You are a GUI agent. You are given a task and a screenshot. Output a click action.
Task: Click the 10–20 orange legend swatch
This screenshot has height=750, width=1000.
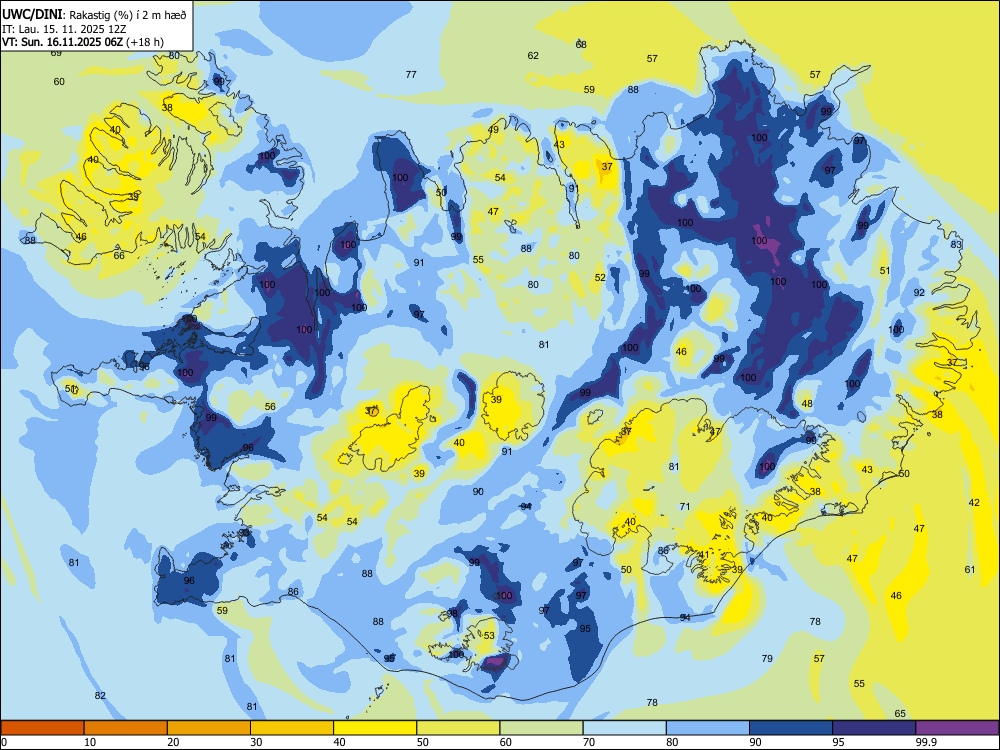pyautogui.click(x=126, y=728)
